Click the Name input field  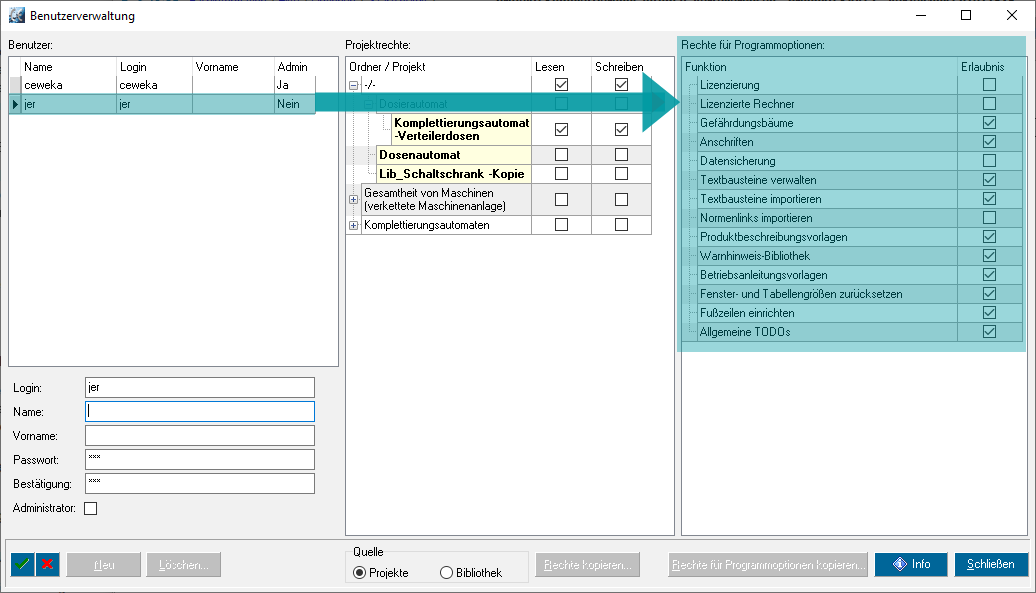click(x=200, y=411)
